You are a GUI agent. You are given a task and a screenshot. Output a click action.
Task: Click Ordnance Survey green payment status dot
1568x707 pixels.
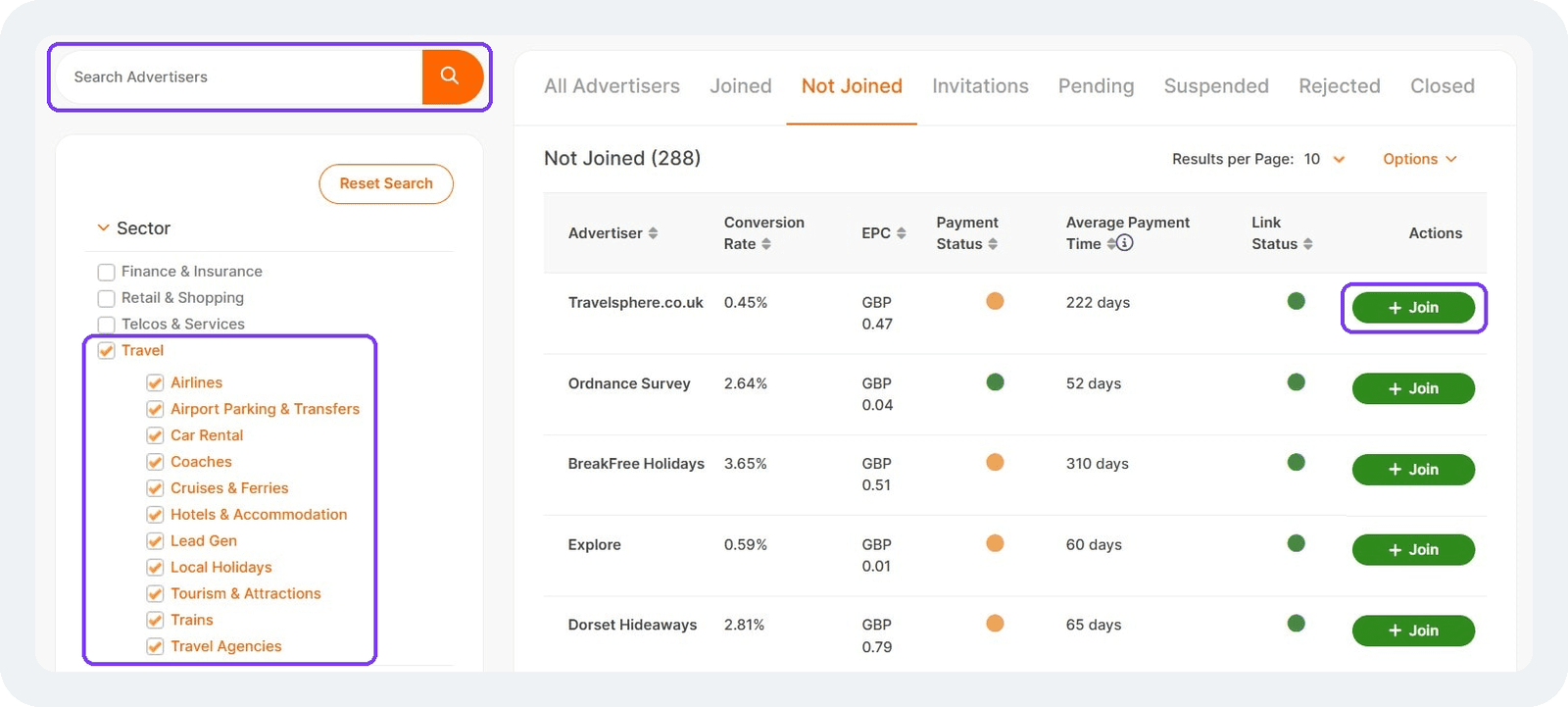[x=995, y=382]
